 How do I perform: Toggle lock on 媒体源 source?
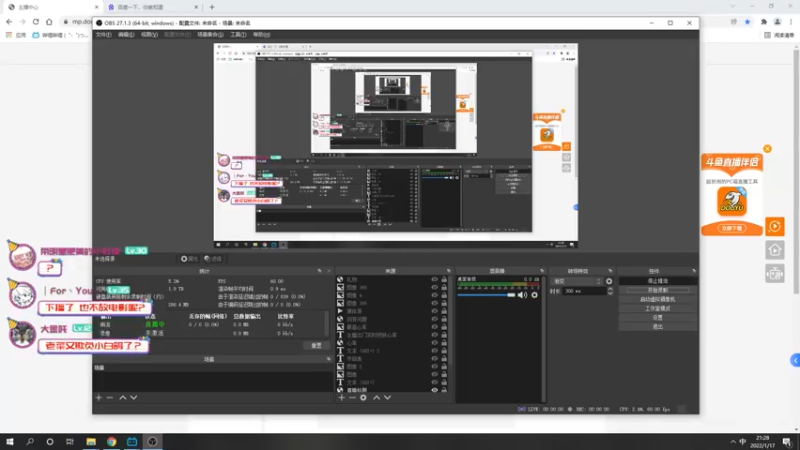tap(444, 311)
